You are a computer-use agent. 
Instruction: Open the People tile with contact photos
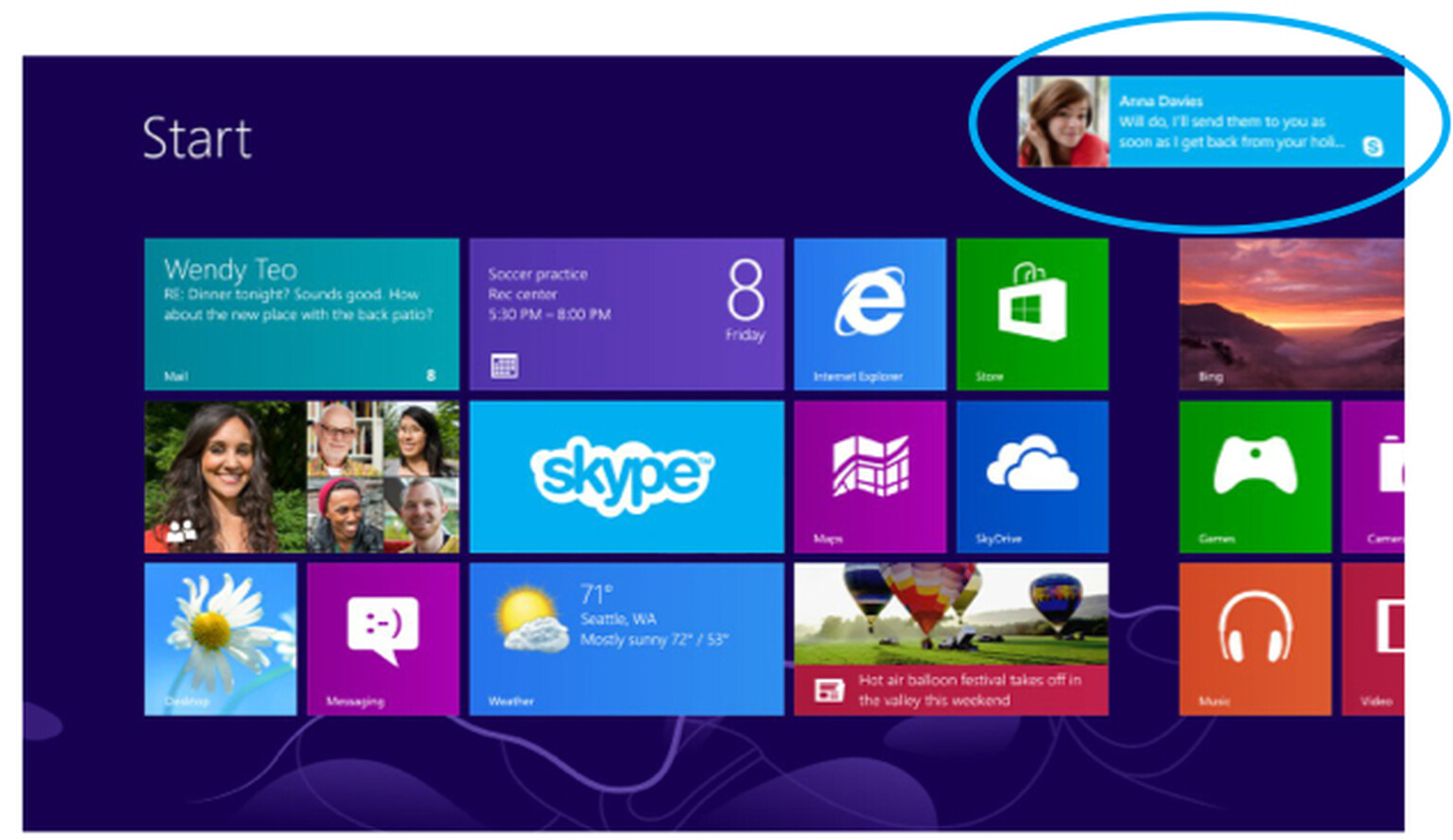point(302,477)
